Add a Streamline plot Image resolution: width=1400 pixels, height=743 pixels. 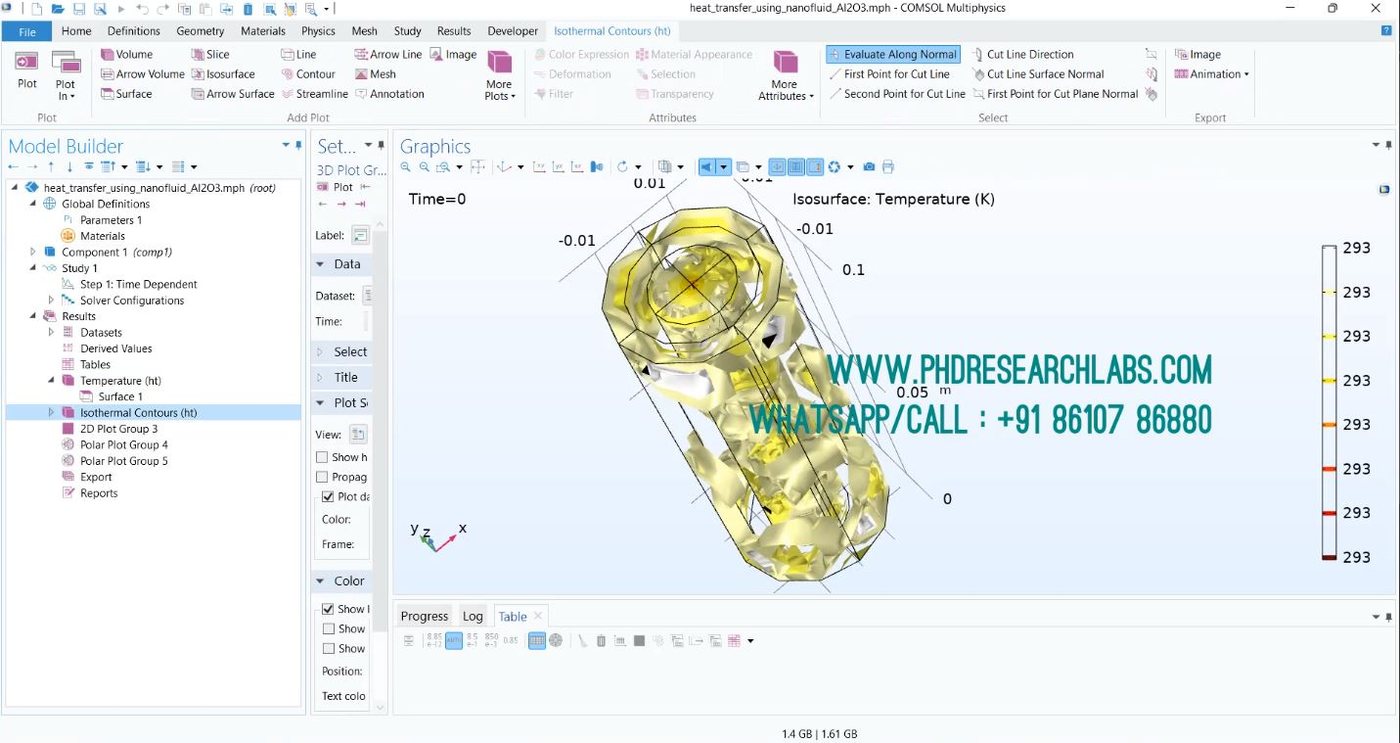point(314,94)
